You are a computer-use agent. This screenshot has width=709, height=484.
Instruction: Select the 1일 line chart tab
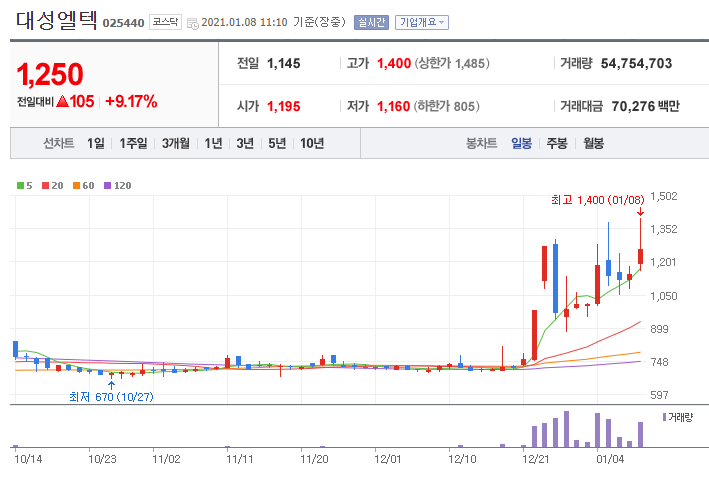(95, 143)
